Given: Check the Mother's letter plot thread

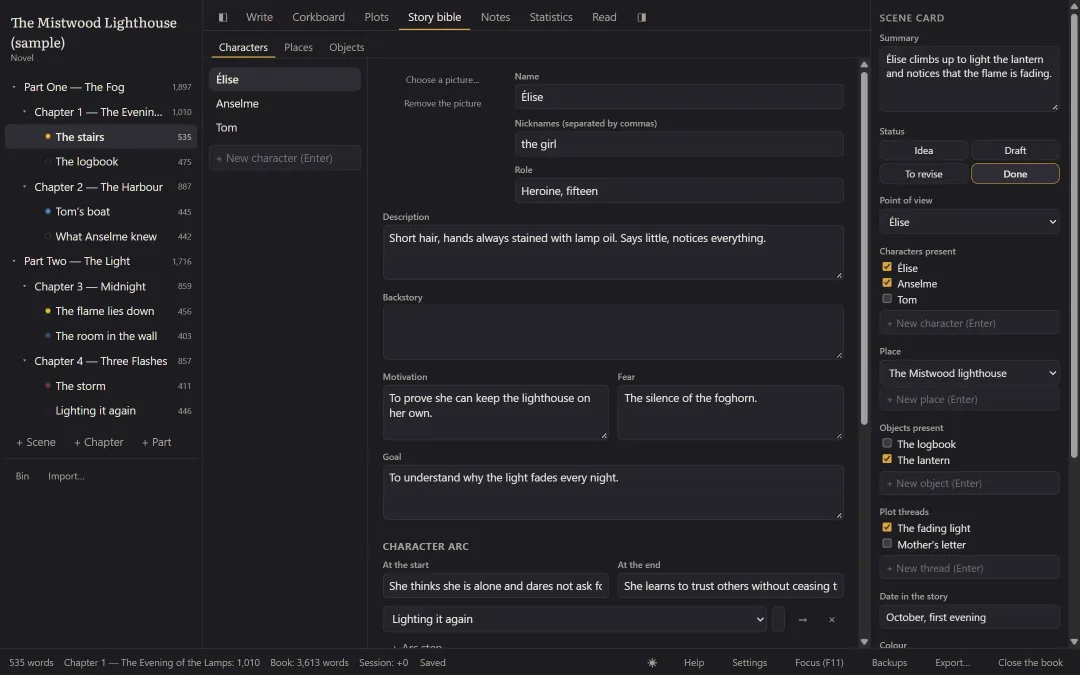Looking at the screenshot, I should click(887, 543).
